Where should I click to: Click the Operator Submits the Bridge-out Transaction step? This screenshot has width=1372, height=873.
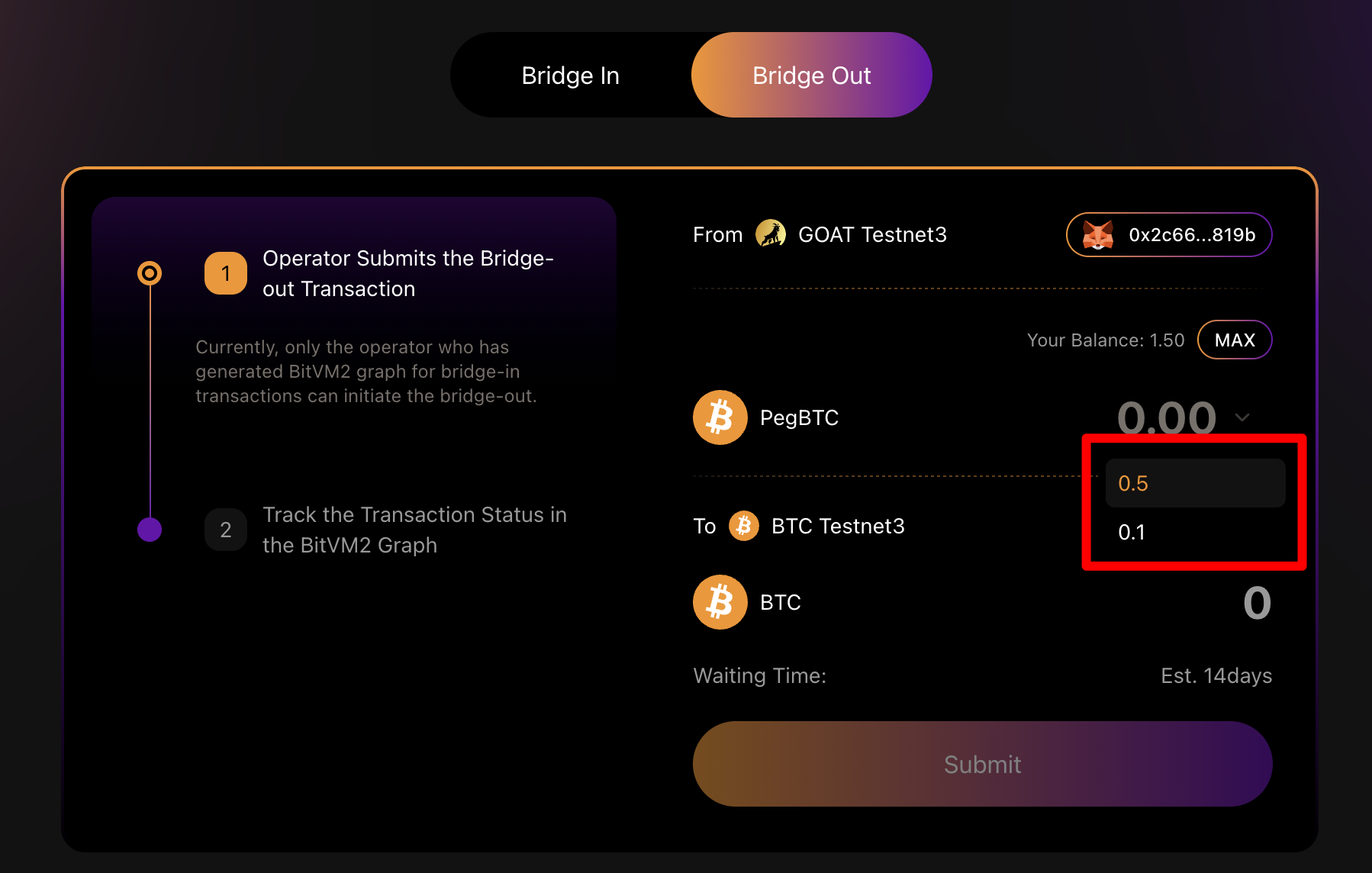[408, 273]
